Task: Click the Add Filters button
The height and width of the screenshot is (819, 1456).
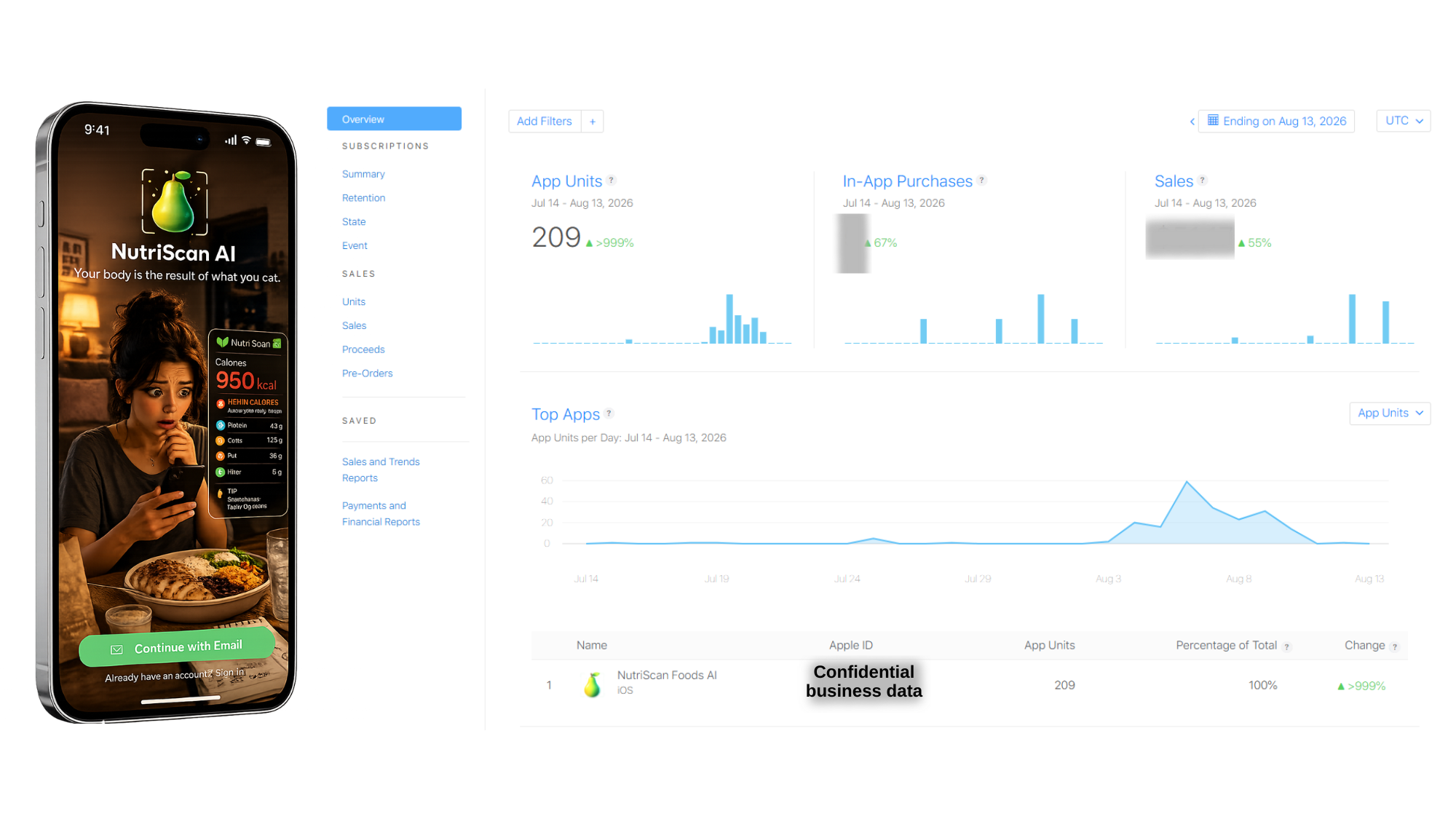Action: click(x=545, y=122)
